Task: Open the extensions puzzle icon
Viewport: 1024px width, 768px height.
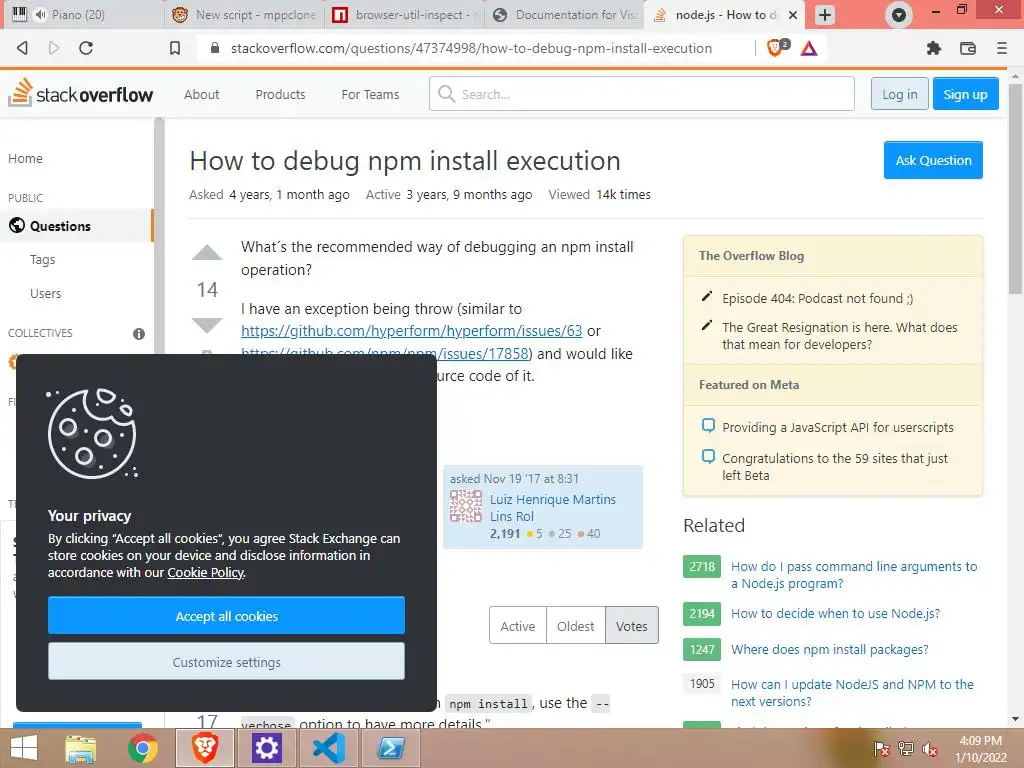Action: [934, 48]
